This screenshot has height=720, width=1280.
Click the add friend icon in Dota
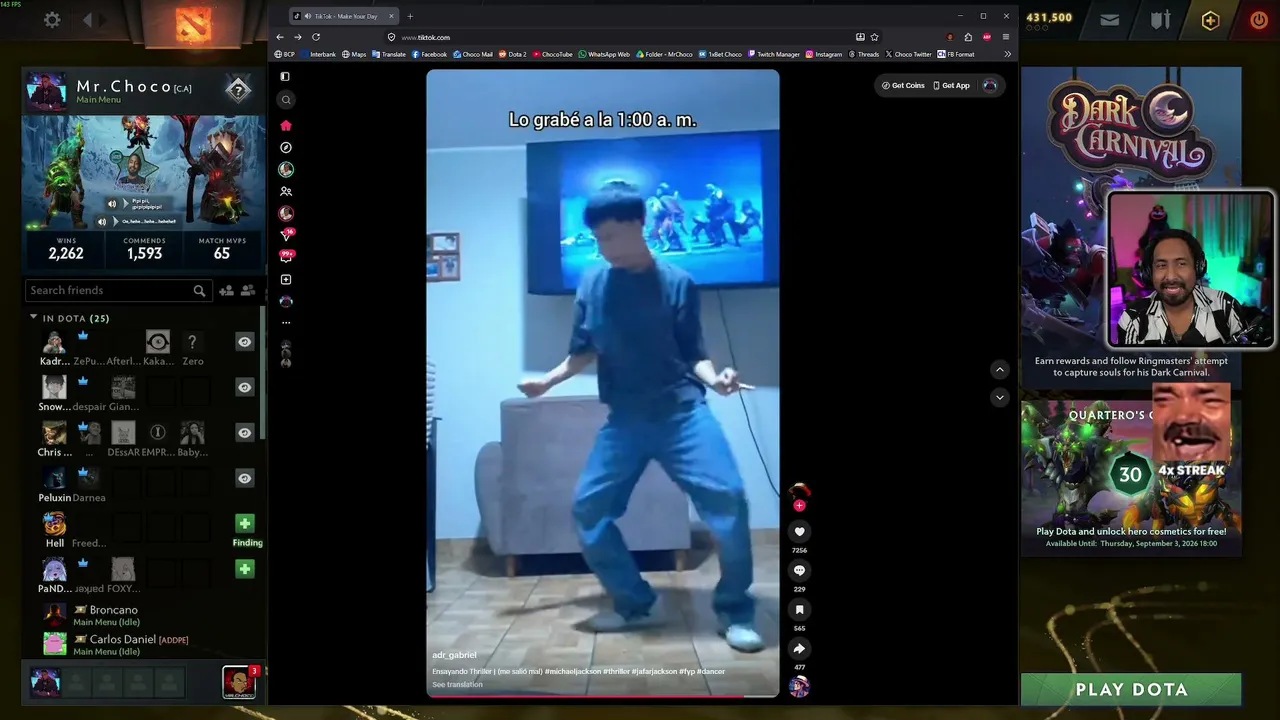tap(226, 290)
